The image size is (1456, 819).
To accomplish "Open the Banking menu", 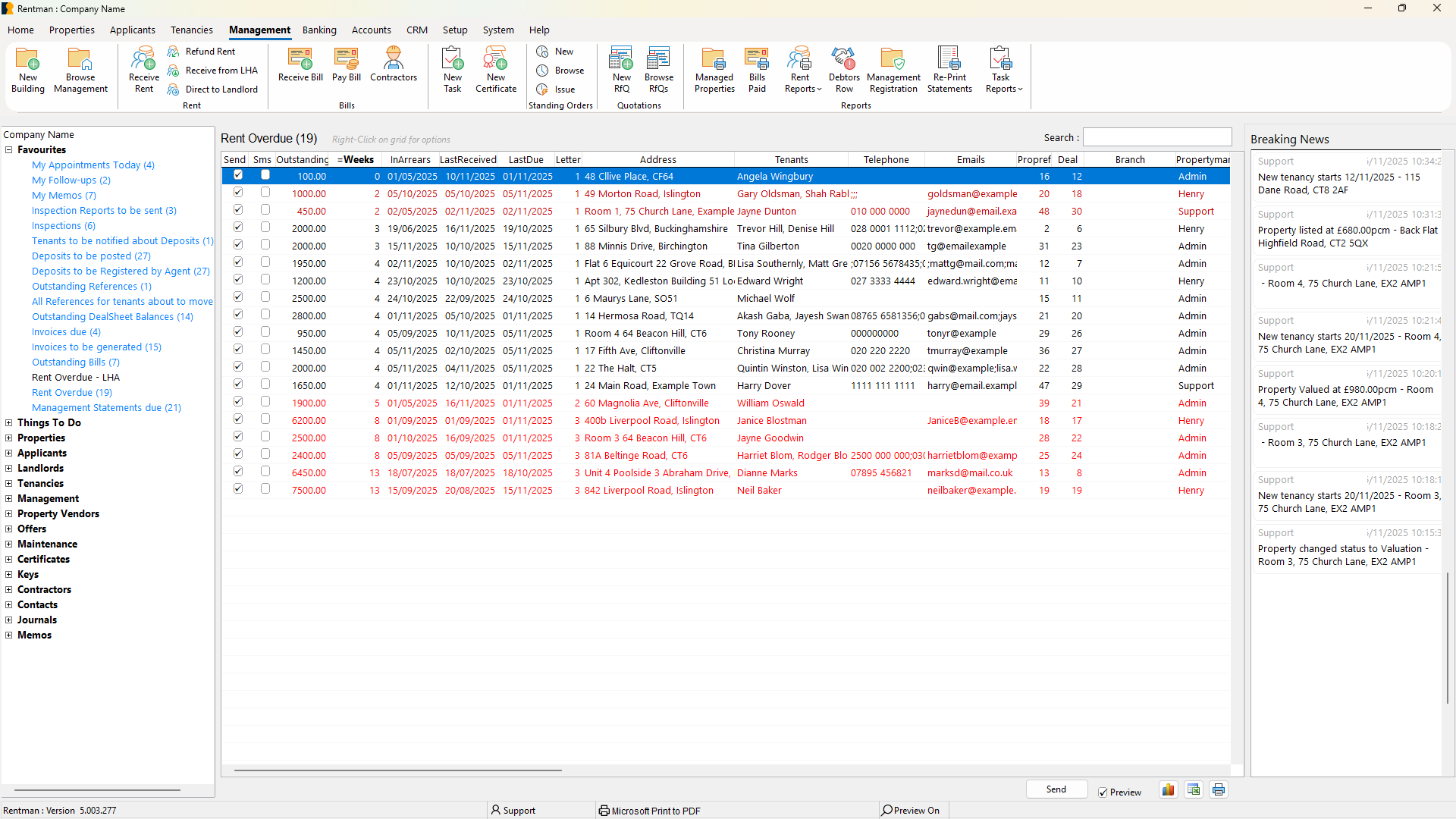I will click(319, 30).
